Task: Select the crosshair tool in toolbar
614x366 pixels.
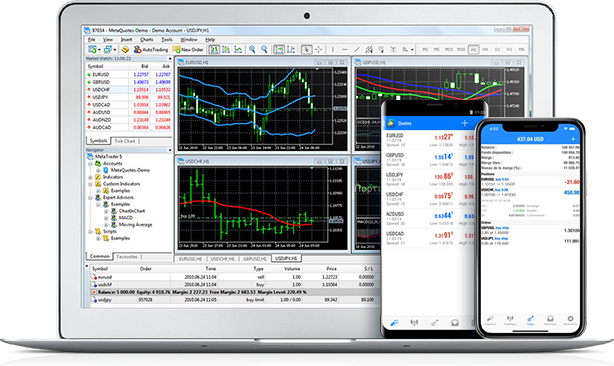Action: (318, 49)
